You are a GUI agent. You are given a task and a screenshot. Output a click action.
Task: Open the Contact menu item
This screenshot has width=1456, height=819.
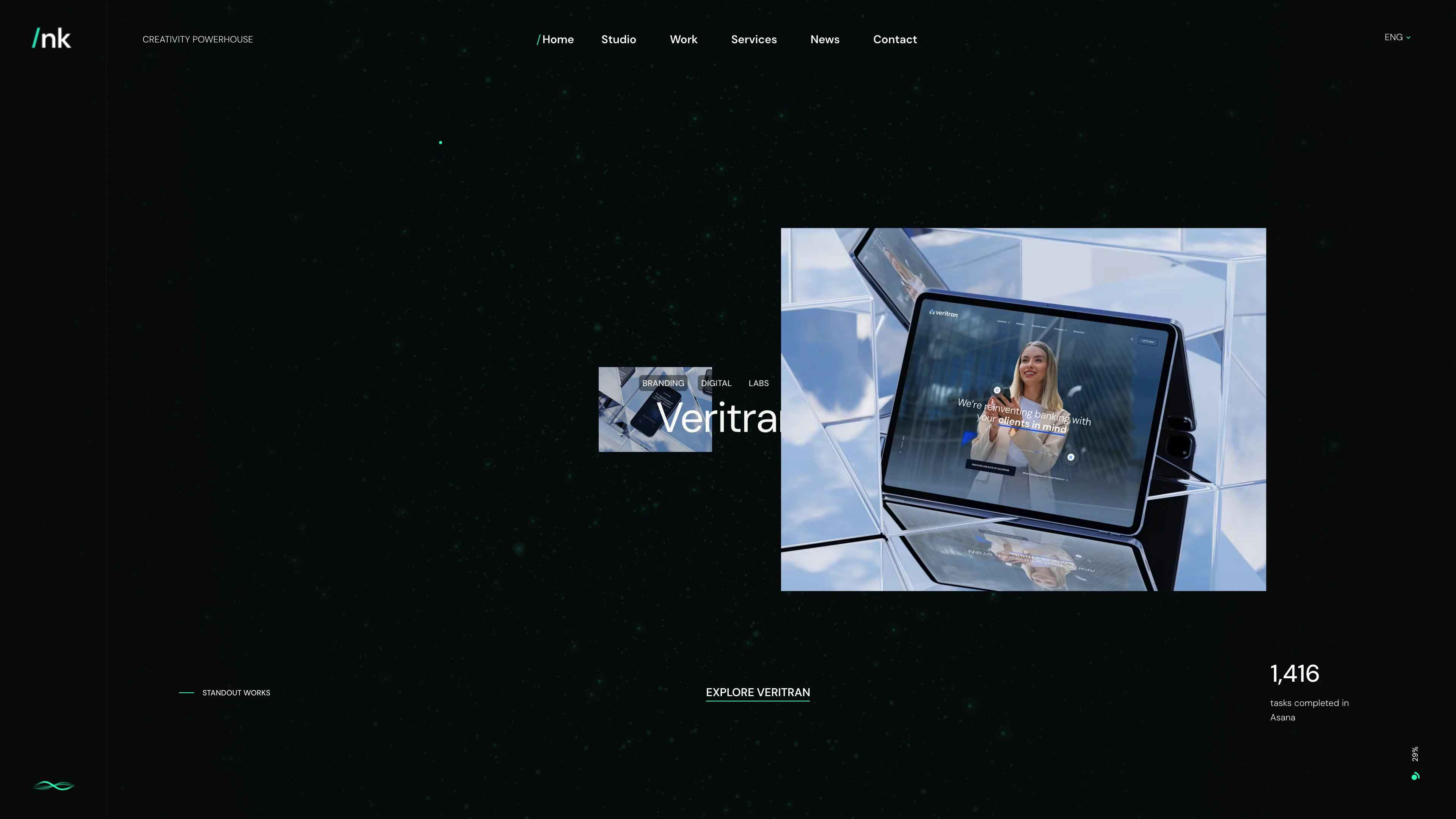[895, 39]
